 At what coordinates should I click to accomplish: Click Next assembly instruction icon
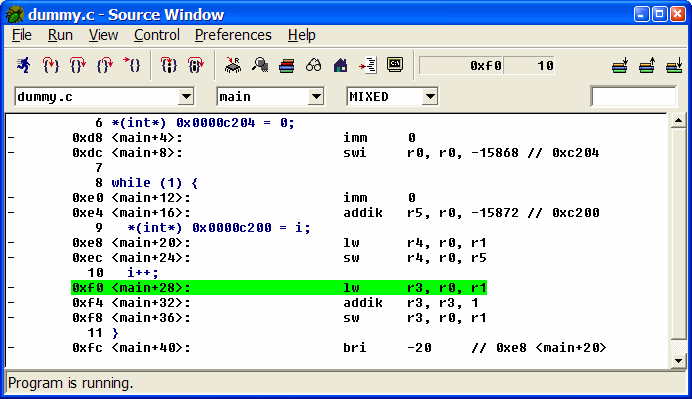pos(196,65)
